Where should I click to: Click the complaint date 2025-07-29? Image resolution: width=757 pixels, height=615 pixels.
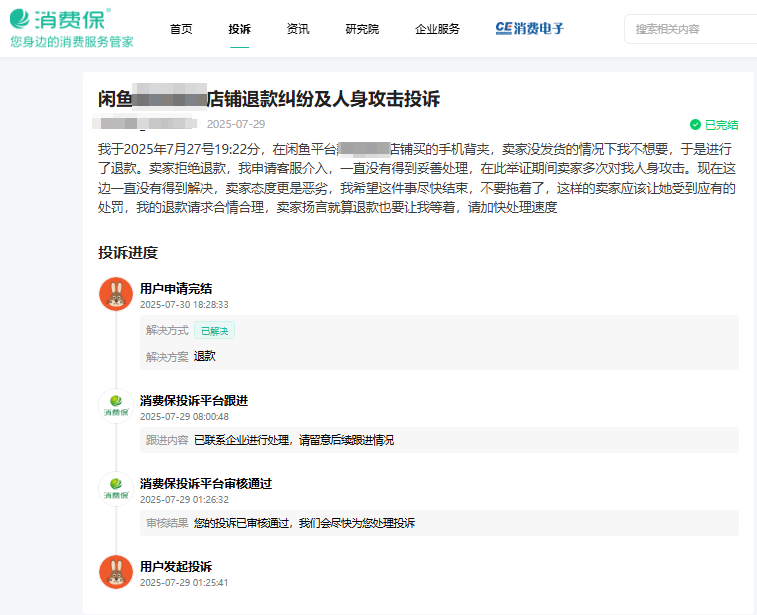click(236, 124)
